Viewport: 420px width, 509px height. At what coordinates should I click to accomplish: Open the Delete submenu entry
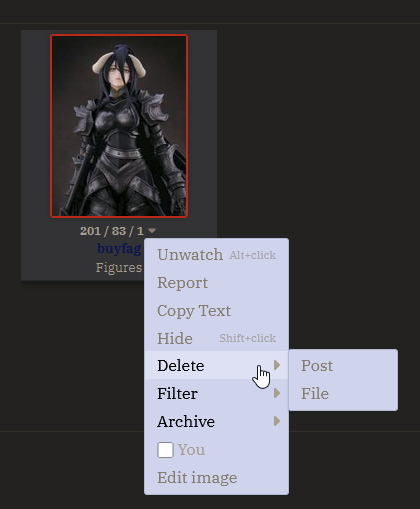[216, 365]
